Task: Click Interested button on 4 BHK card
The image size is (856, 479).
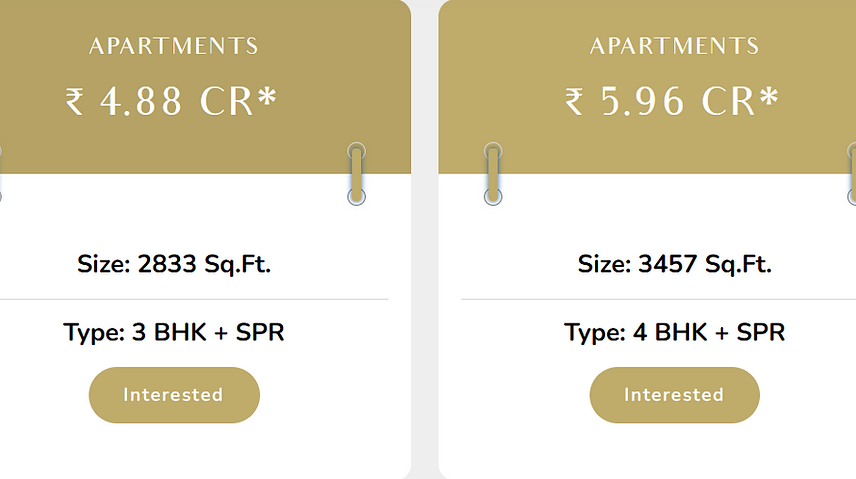Action: (674, 395)
